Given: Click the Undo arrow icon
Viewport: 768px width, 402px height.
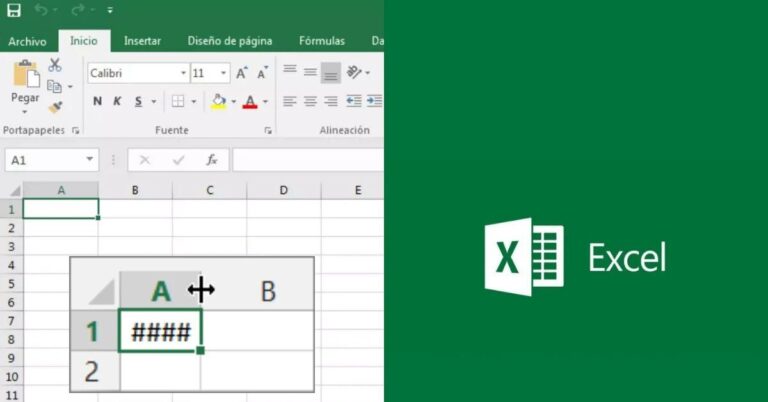Looking at the screenshot, I should pyautogui.click(x=41, y=9).
